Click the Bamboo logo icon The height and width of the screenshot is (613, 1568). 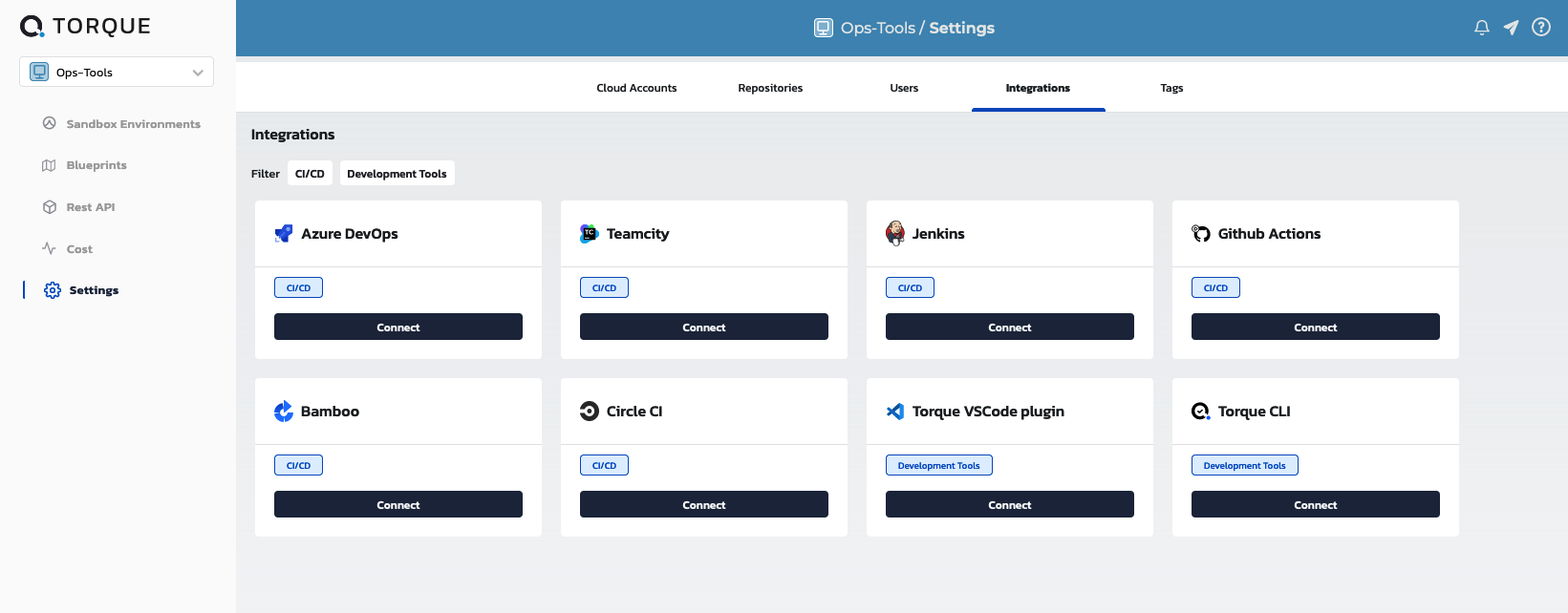click(x=284, y=412)
